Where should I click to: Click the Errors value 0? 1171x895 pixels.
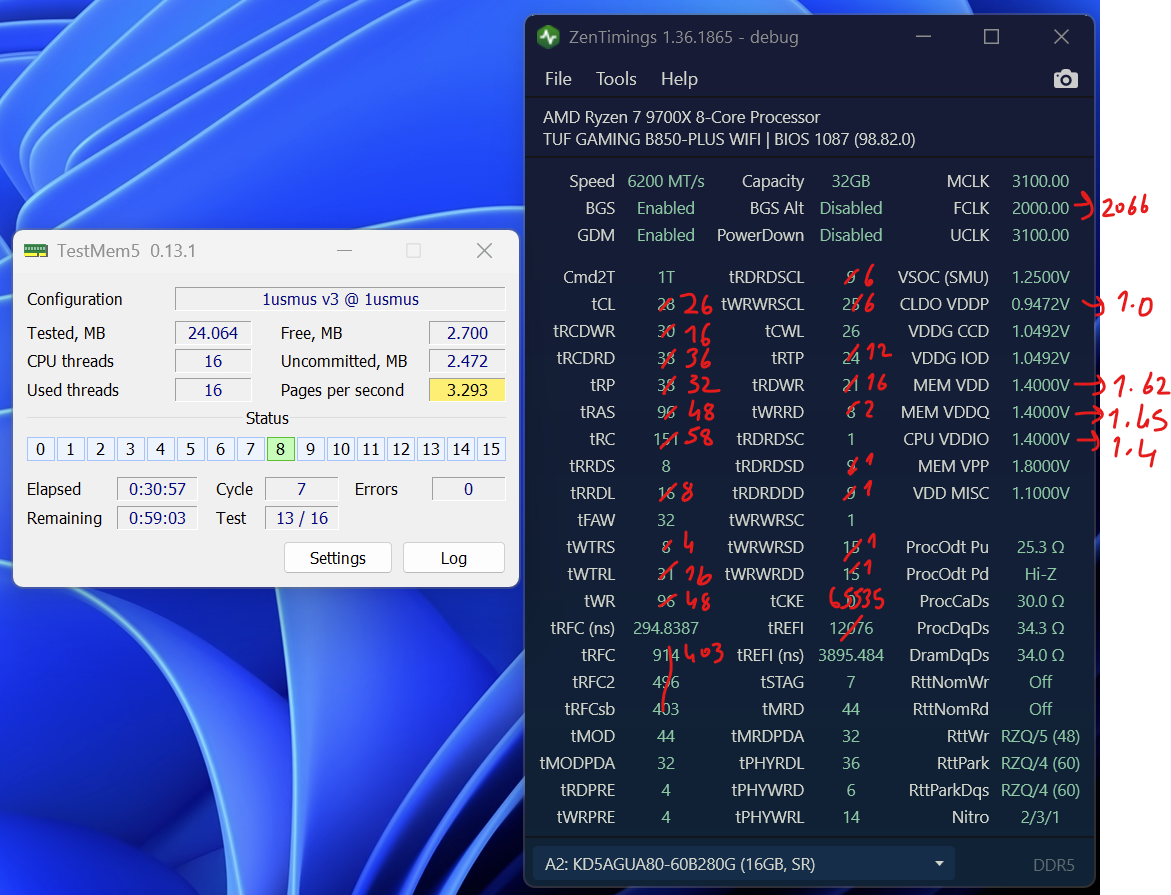tap(468, 489)
